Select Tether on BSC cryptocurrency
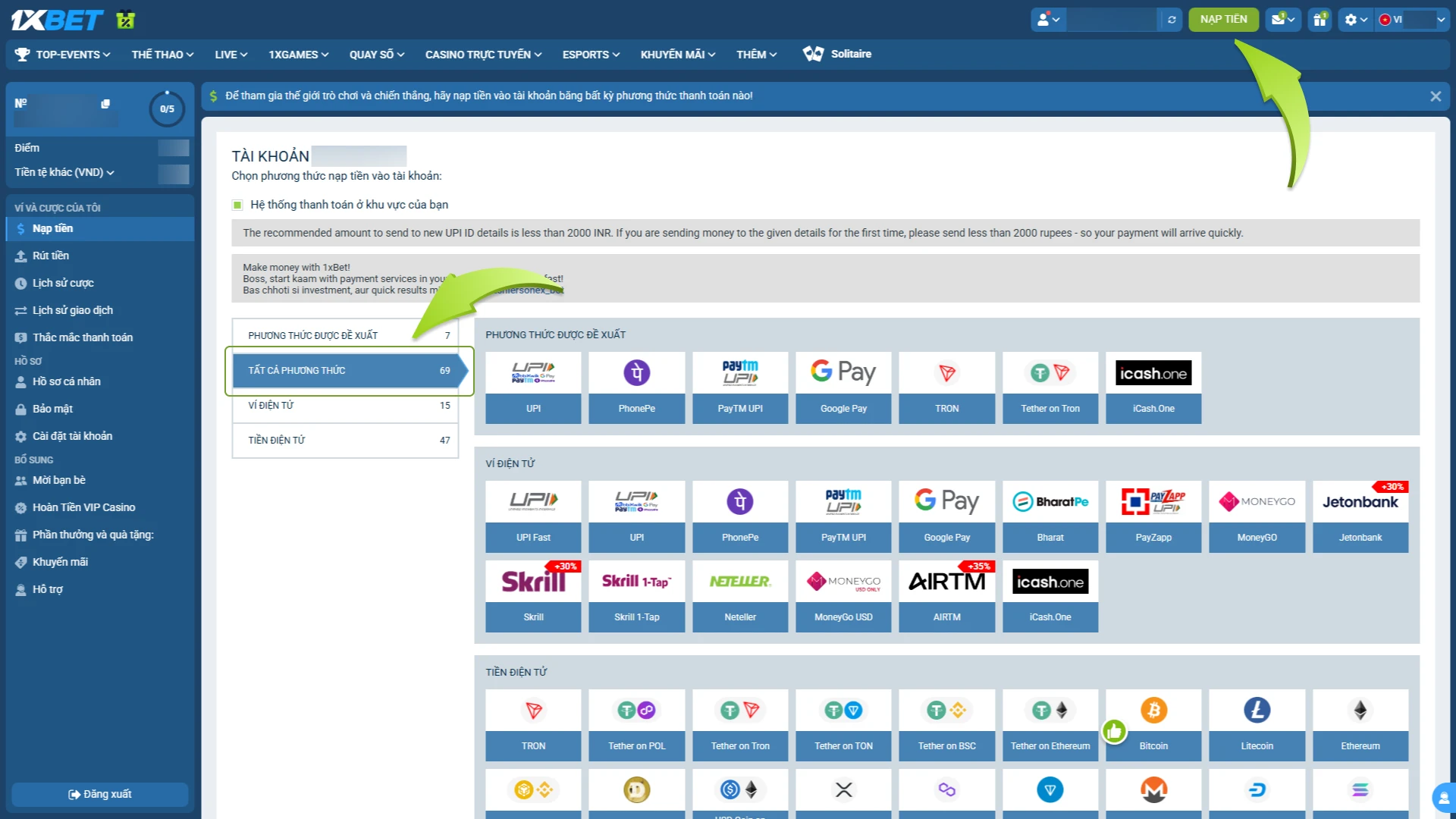The height and width of the screenshot is (819, 1456). pos(947,725)
